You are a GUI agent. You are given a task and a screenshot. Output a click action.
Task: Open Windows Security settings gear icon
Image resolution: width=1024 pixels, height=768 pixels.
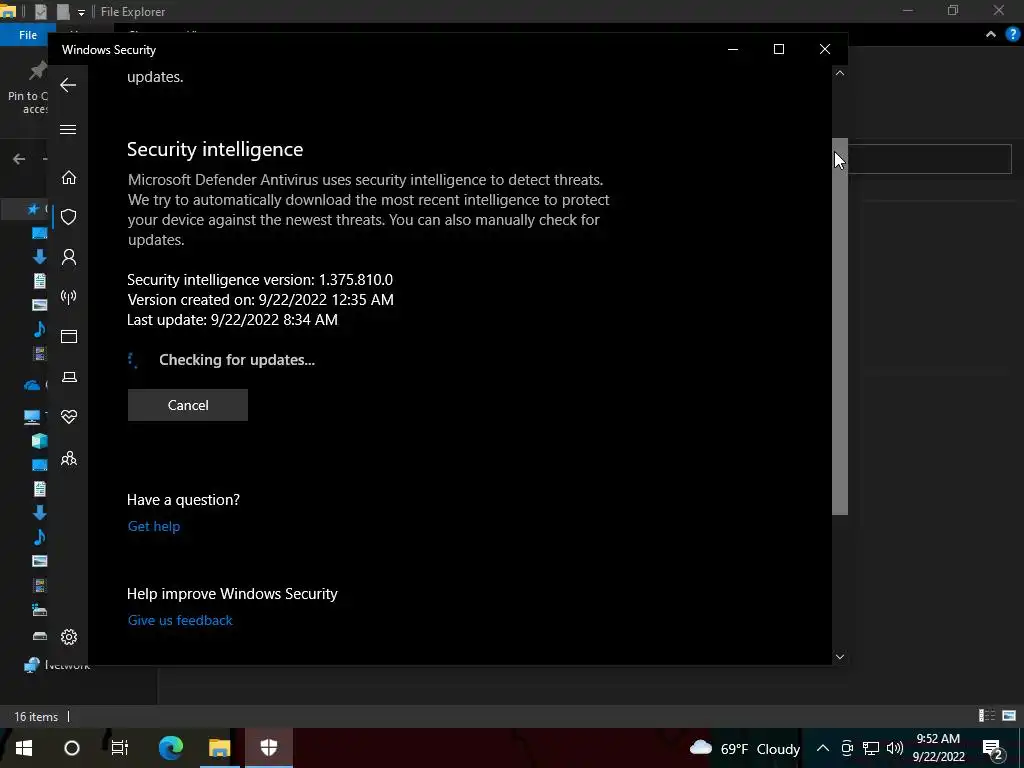click(69, 637)
